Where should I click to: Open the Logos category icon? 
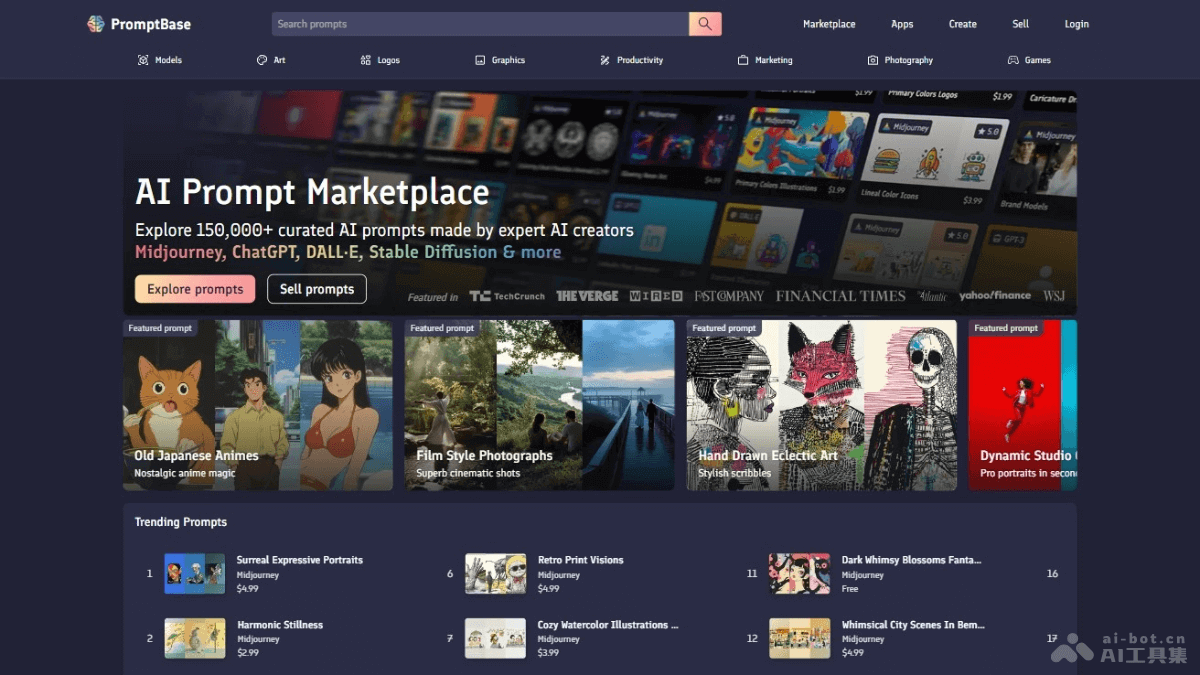pos(366,60)
